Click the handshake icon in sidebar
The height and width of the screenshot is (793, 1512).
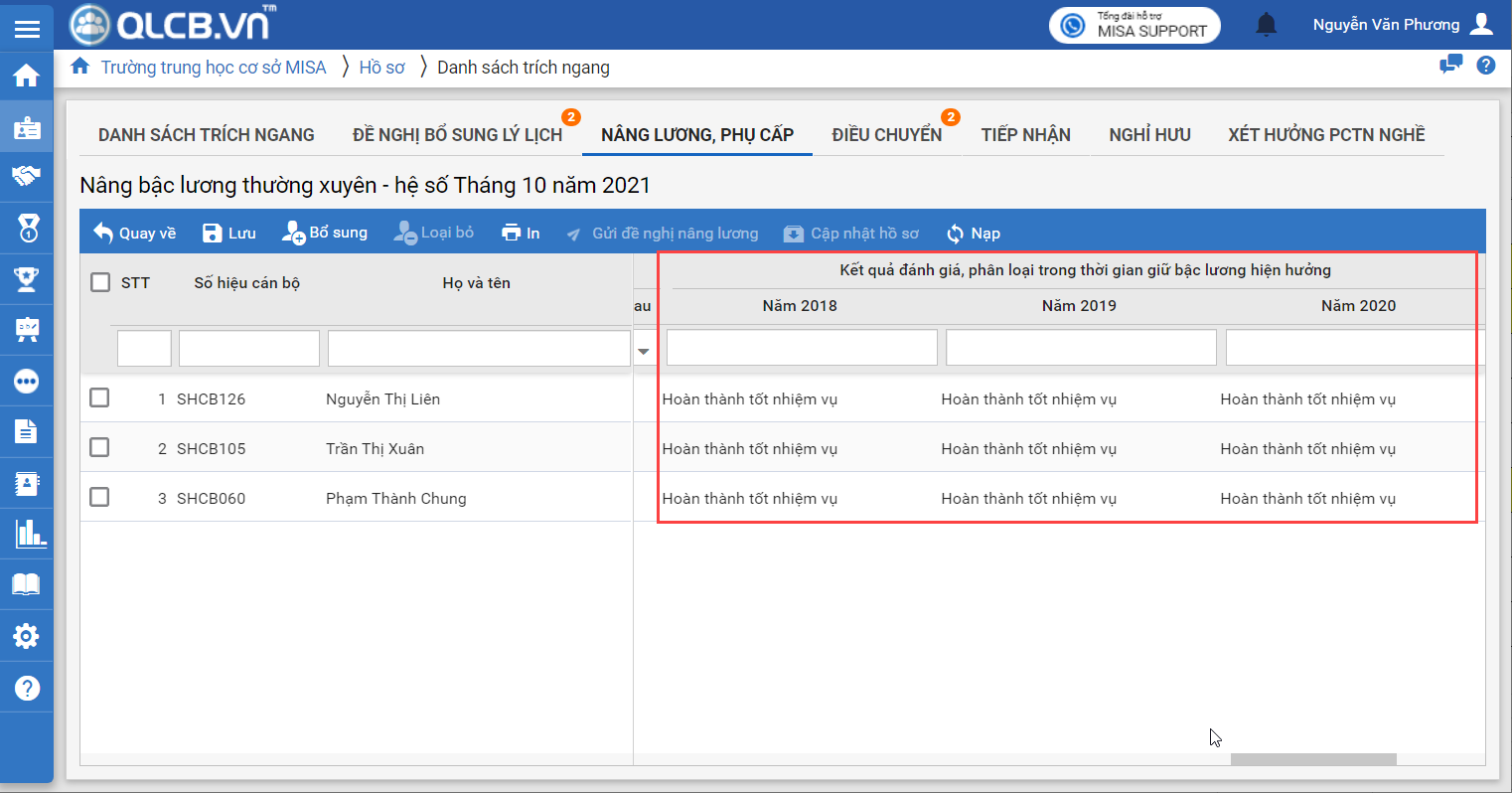tap(27, 177)
